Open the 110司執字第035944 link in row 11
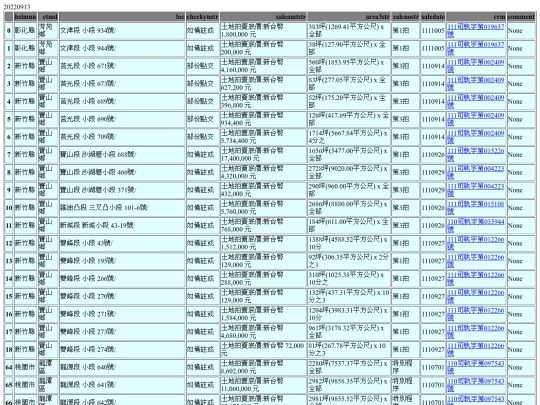This screenshot has width=540, height=405. (x=476, y=225)
